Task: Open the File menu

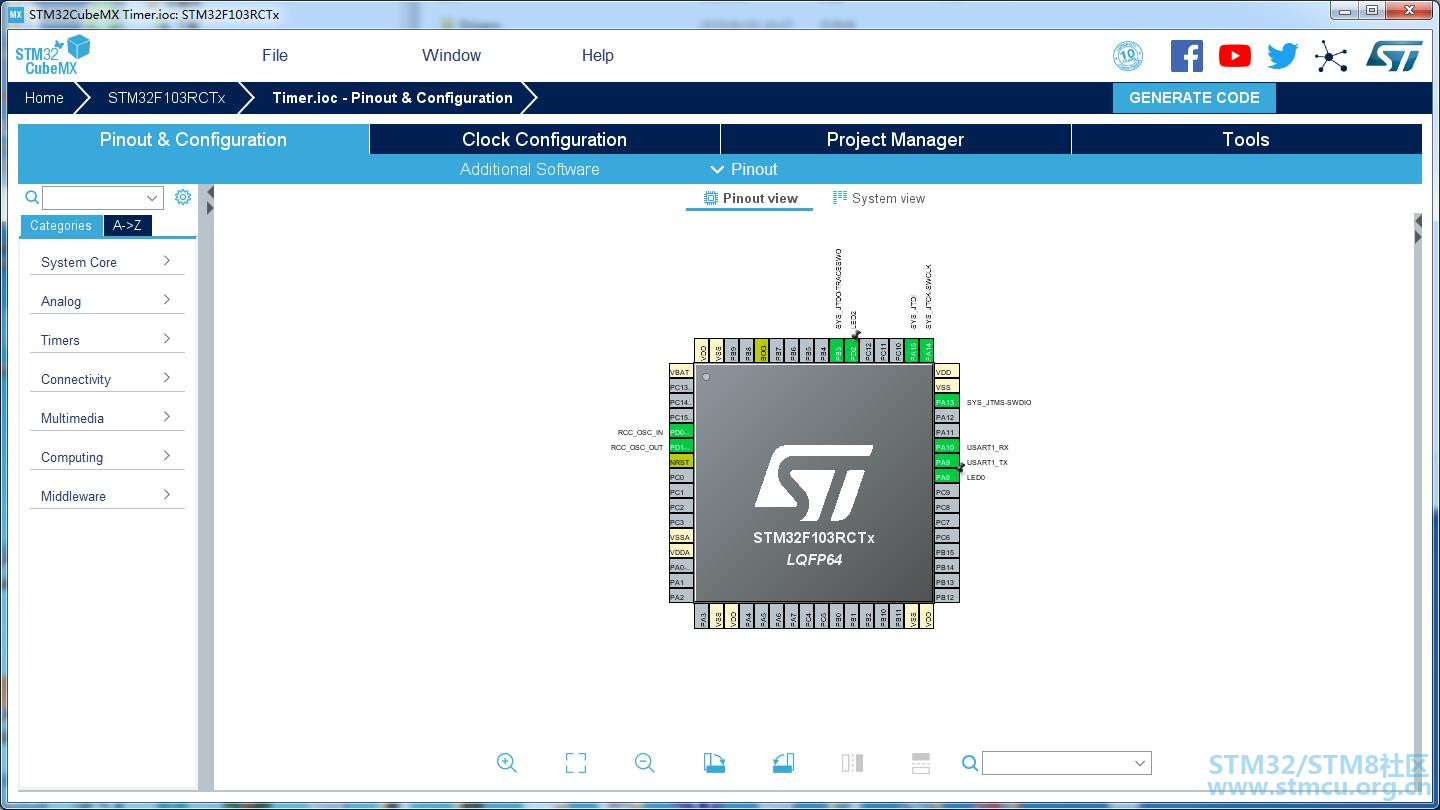Action: pos(275,55)
